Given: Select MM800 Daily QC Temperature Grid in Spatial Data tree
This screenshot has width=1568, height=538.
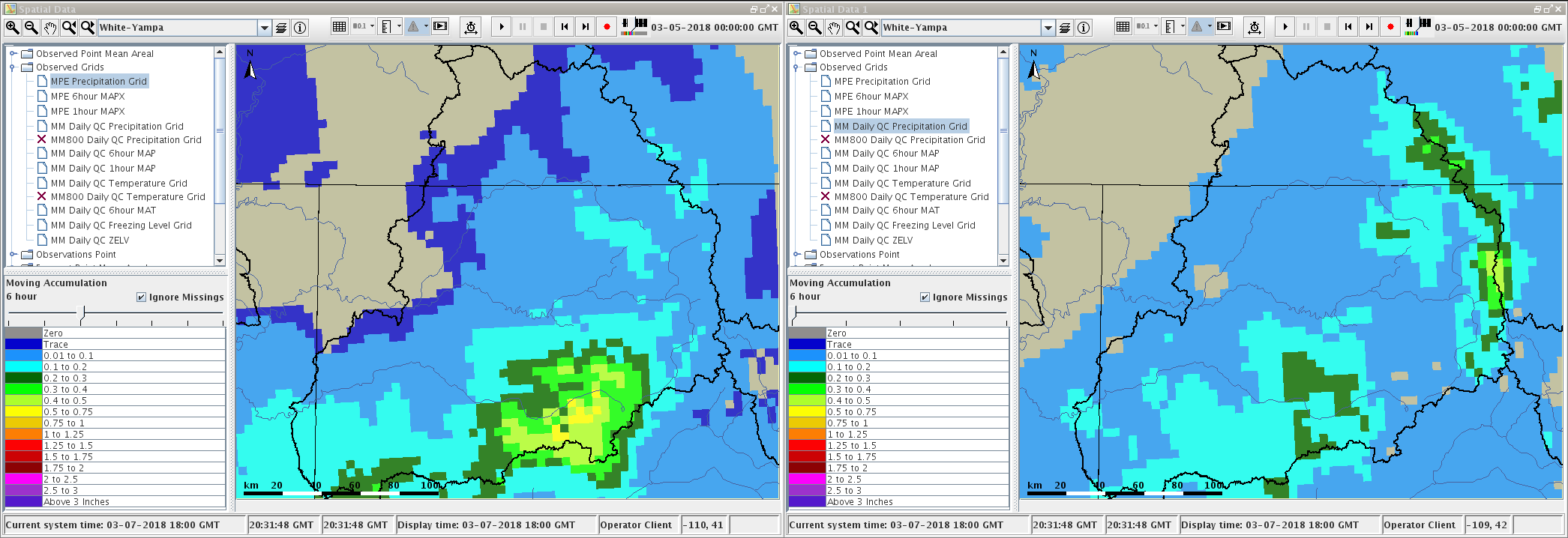Looking at the screenshot, I should click(127, 197).
